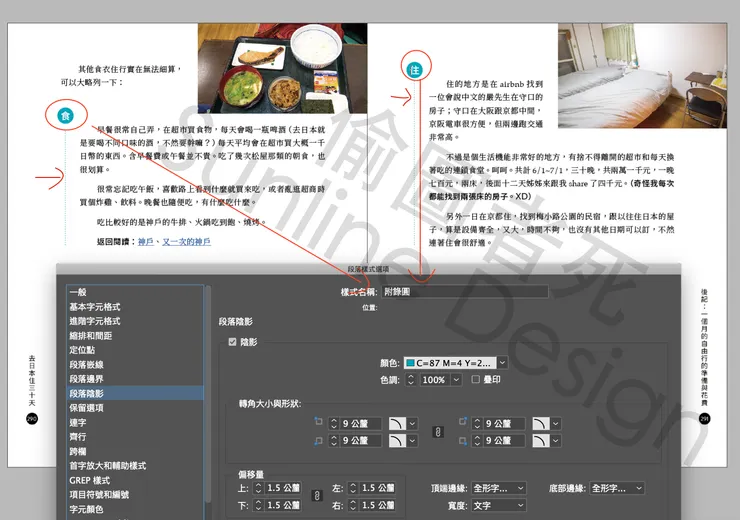Open the bottom-right corner shape dropdown

556,441
